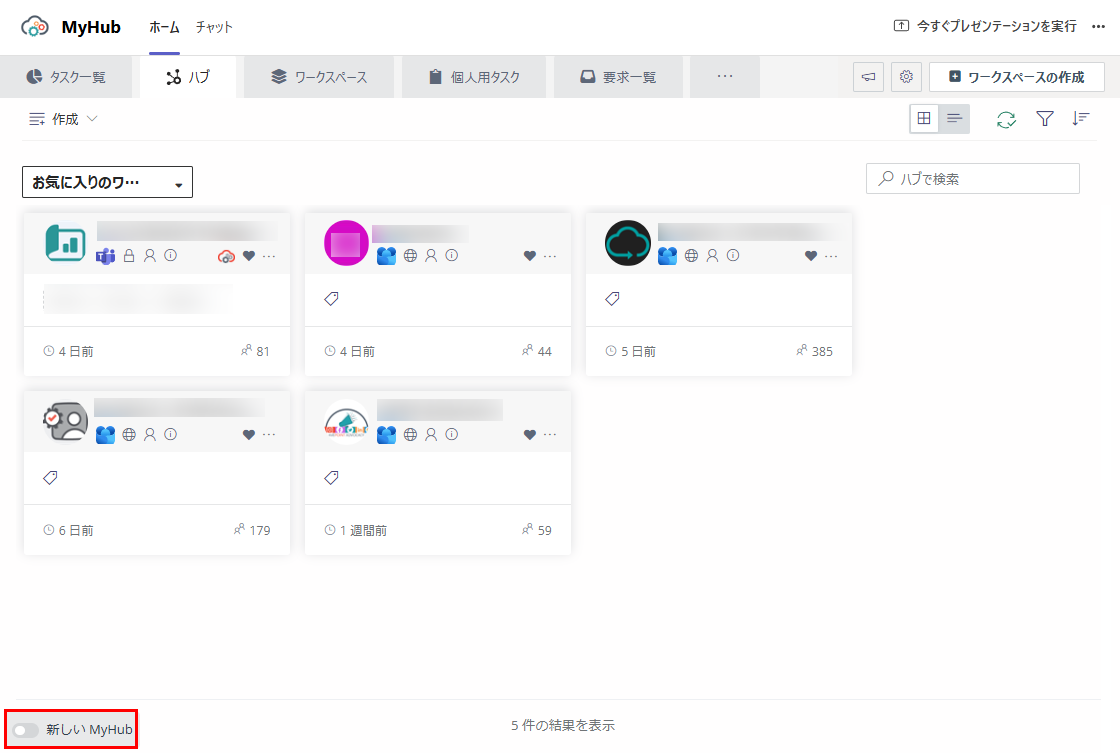Open the black cloud workspace thumbnail
Image resolution: width=1120 pixels, height=753 pixels.
(x=628, y=243)
